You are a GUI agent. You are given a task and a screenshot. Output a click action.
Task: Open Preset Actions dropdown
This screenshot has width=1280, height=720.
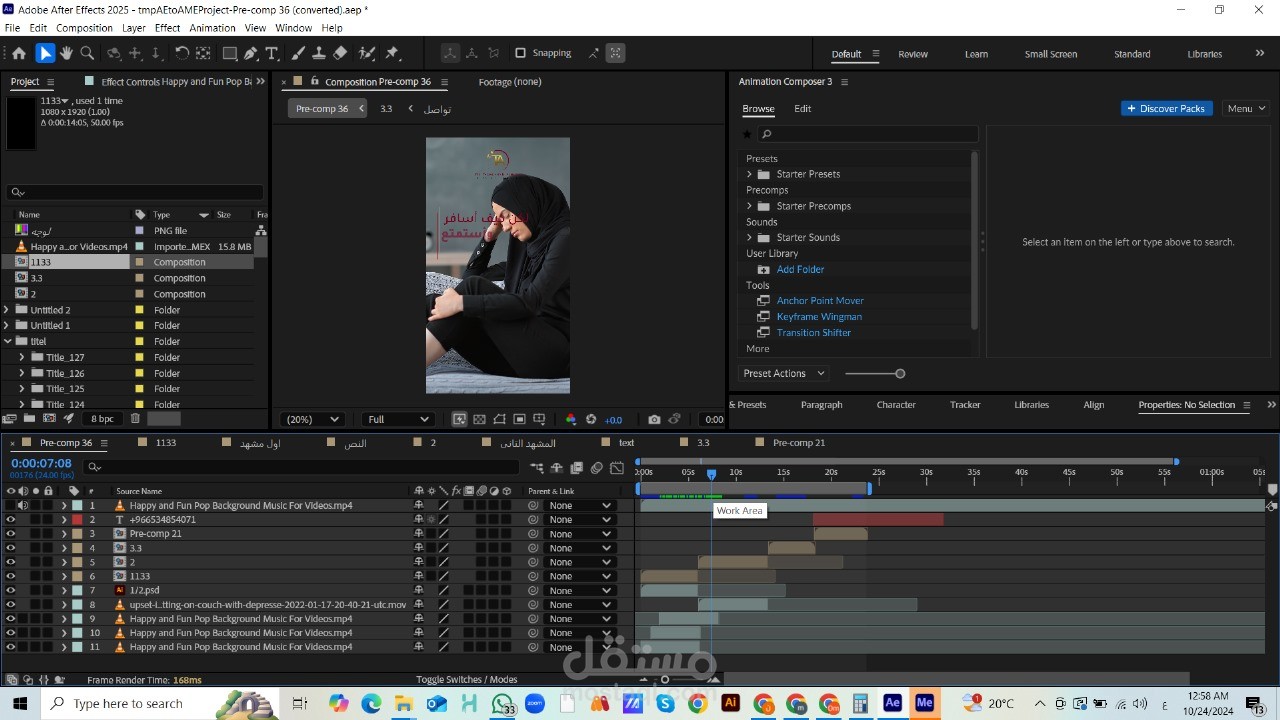[x=784, y=373]
